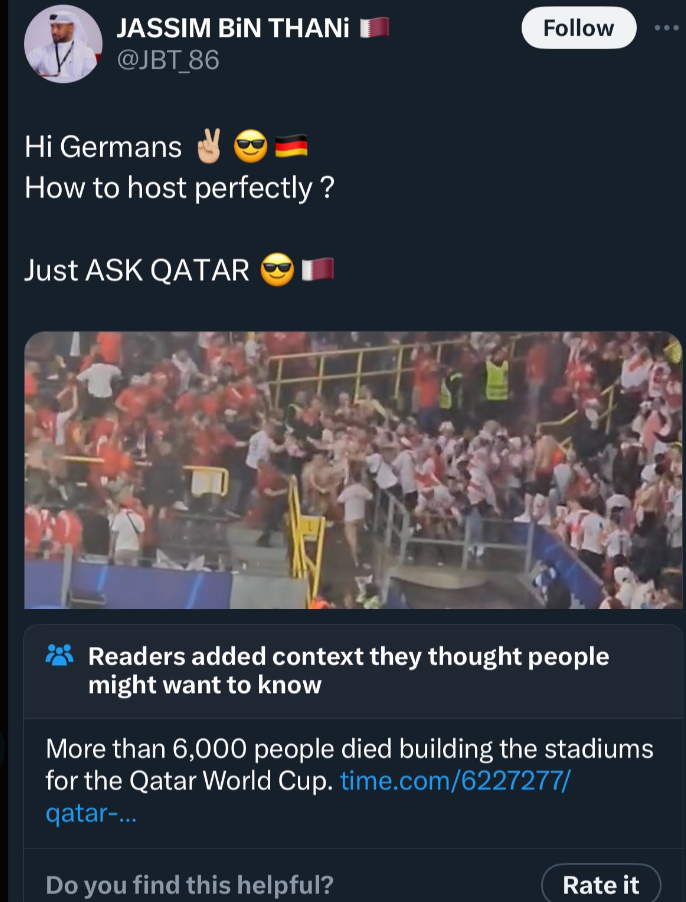Click the Follow button

[x=578, y=28]
